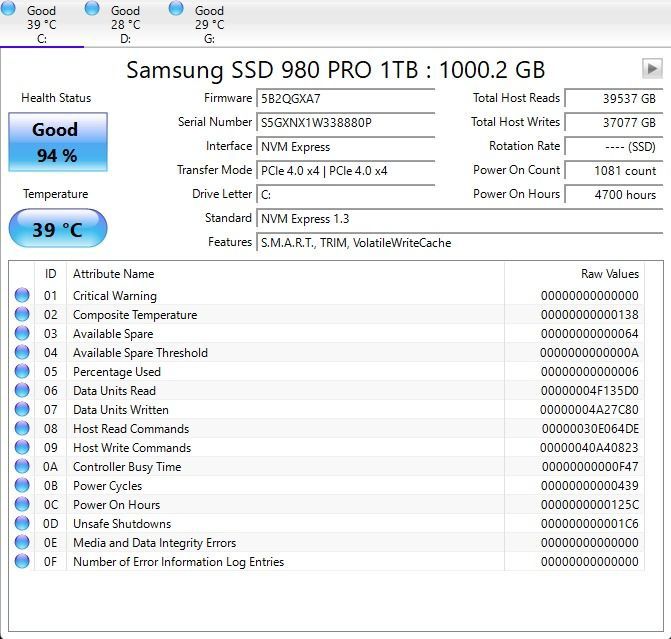Screen dimensions: 671x639
Task: Select the Data Units Written attribute name
Action: (x=121, y=410)
